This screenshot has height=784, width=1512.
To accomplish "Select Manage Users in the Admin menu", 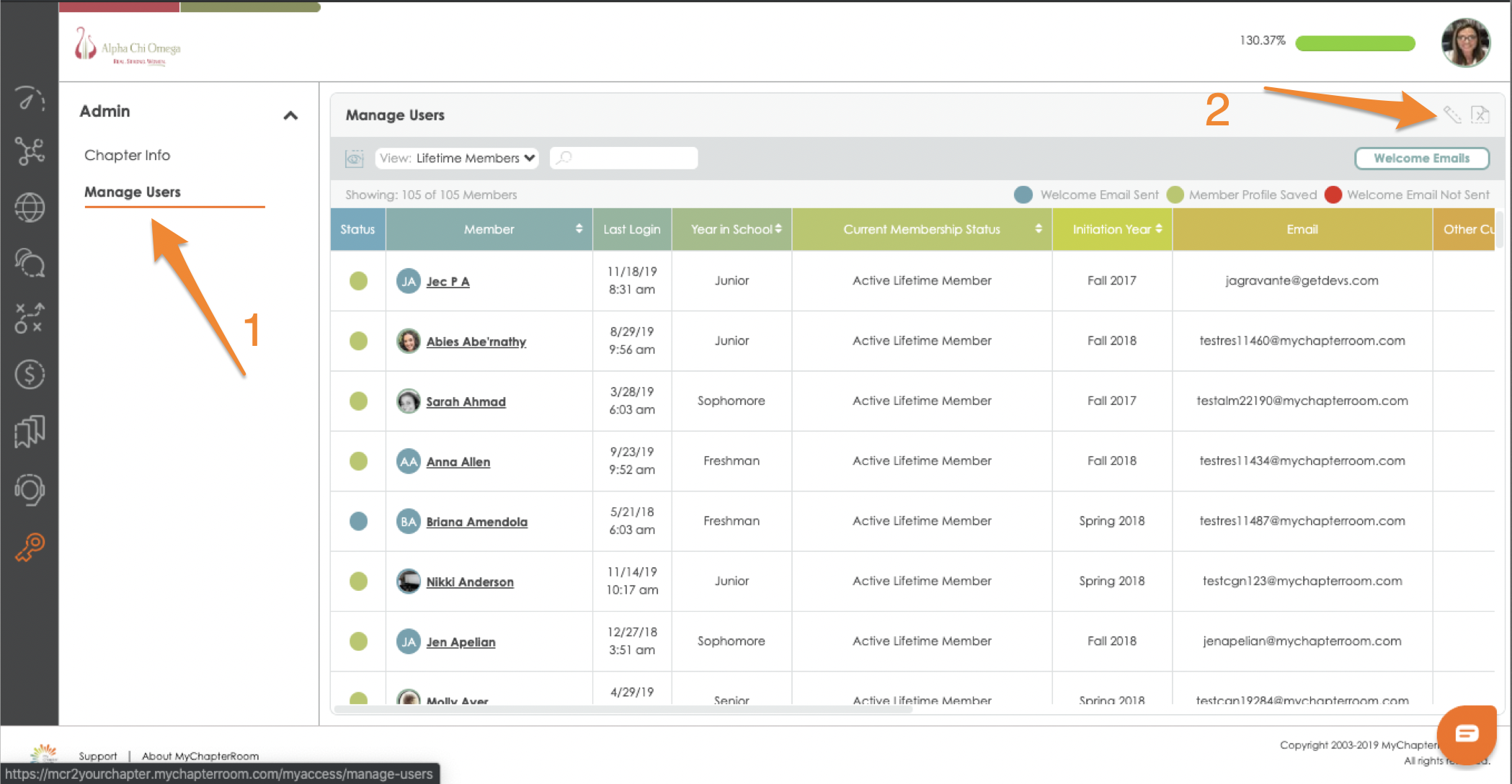I will click(133, 192).
